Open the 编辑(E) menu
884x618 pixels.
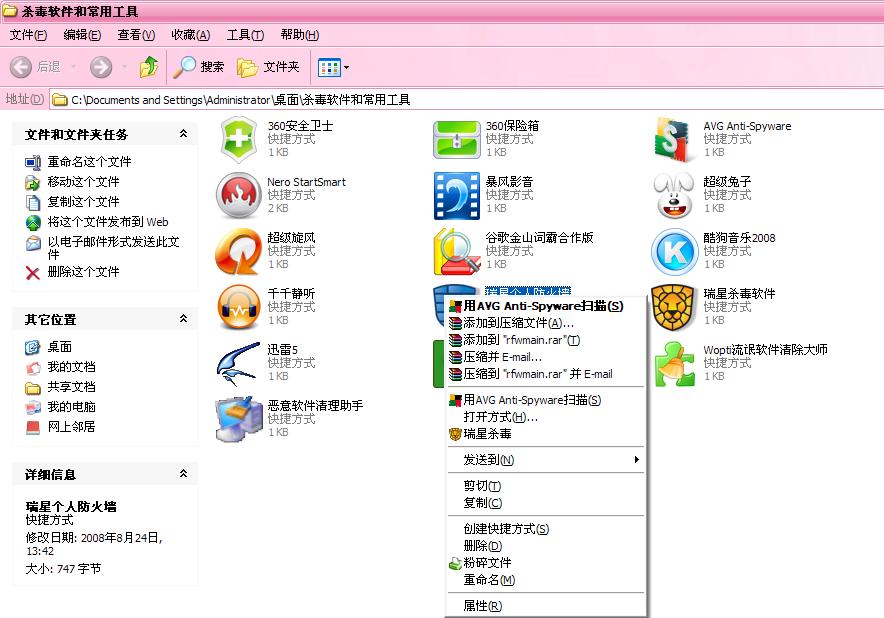82,35
